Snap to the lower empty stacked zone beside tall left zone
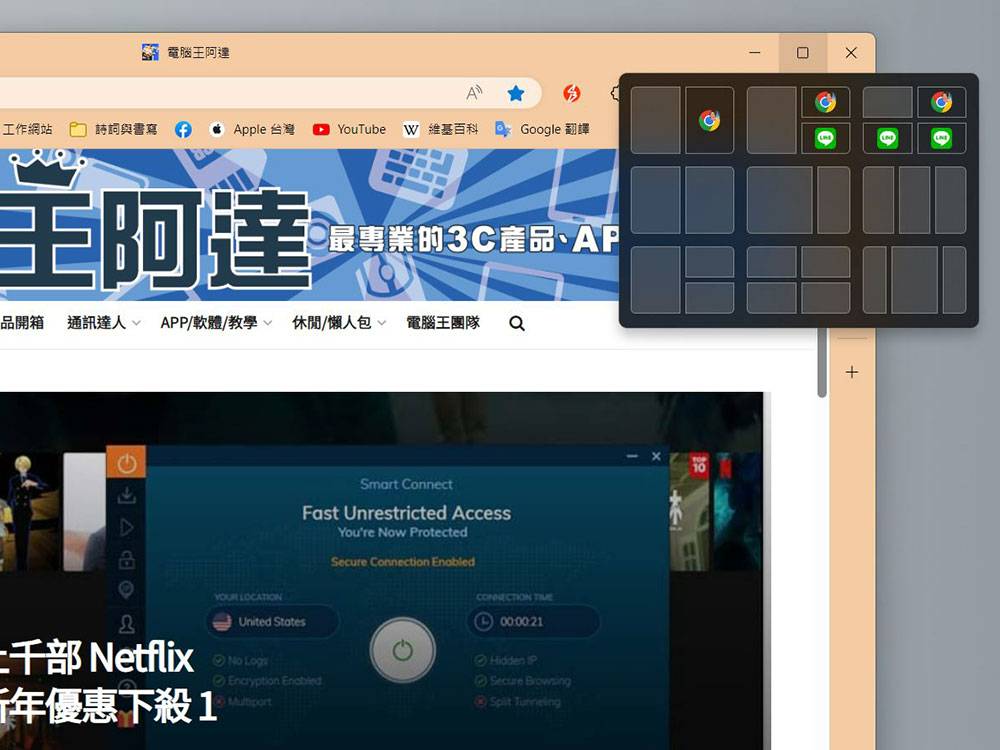The height and width of the screenshot is (750, 1000). point(709,298)
